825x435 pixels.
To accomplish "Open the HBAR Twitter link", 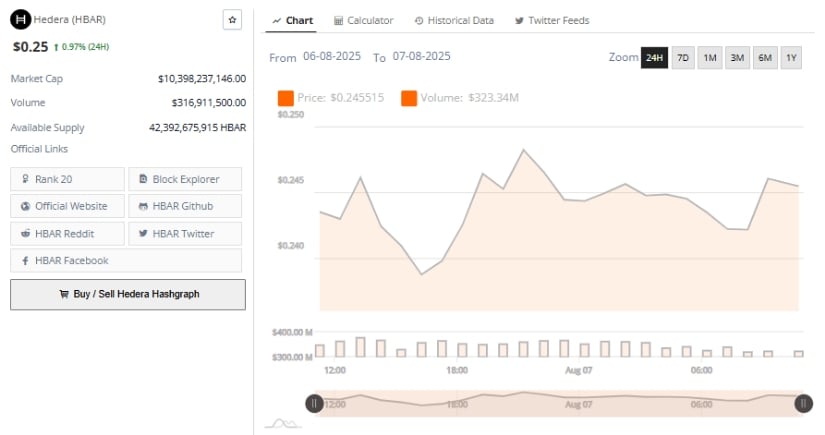I will (x=185, y=234).
